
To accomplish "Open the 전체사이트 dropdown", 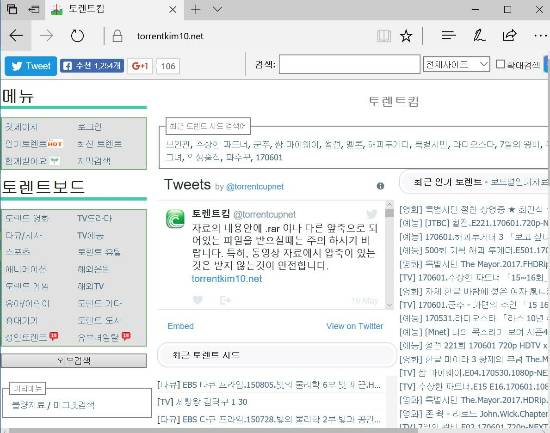I will pos(456,64).
